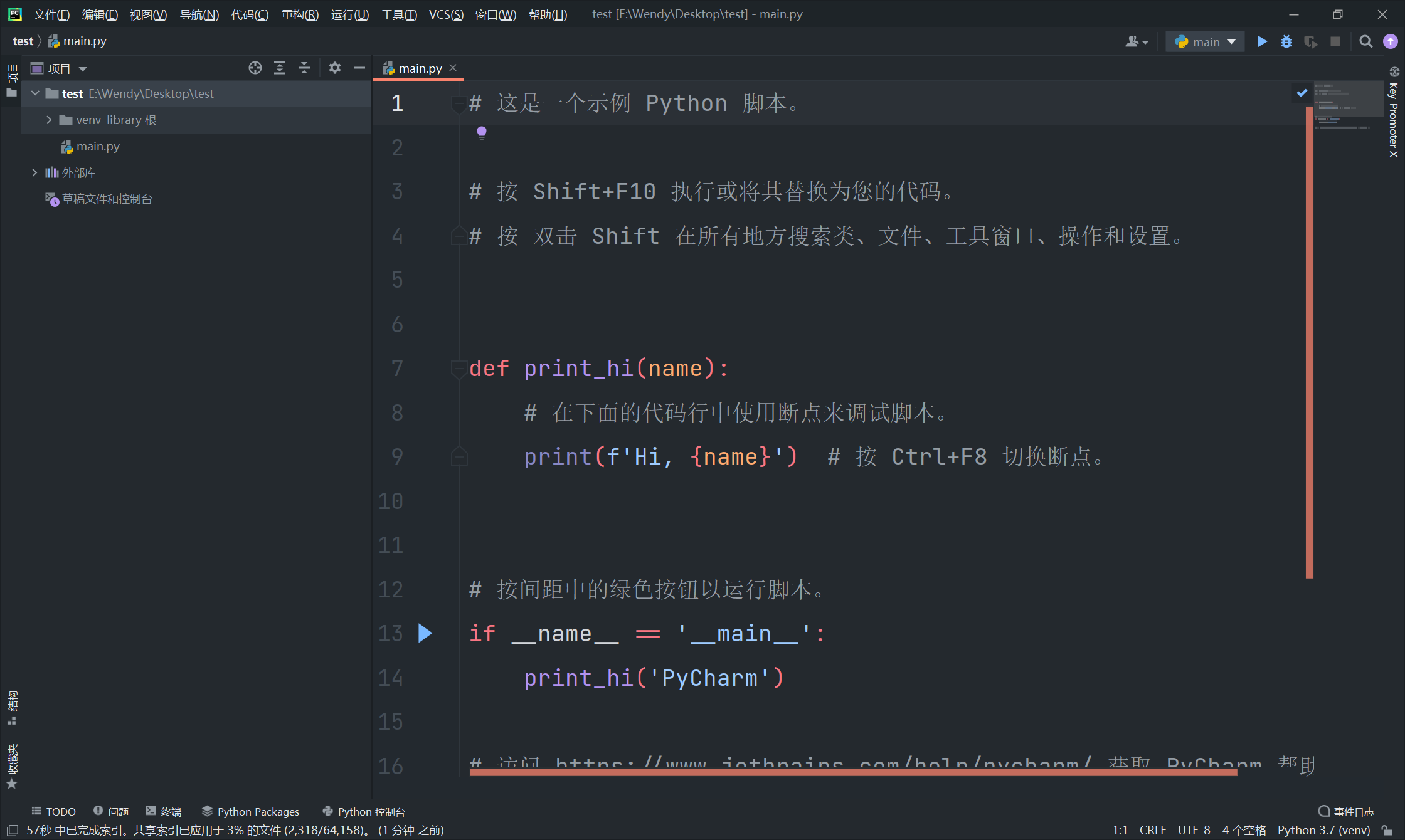
Task: Click the lightbulb intention icon in the editor
Action: pyautogui.click(x=481, y=132)
